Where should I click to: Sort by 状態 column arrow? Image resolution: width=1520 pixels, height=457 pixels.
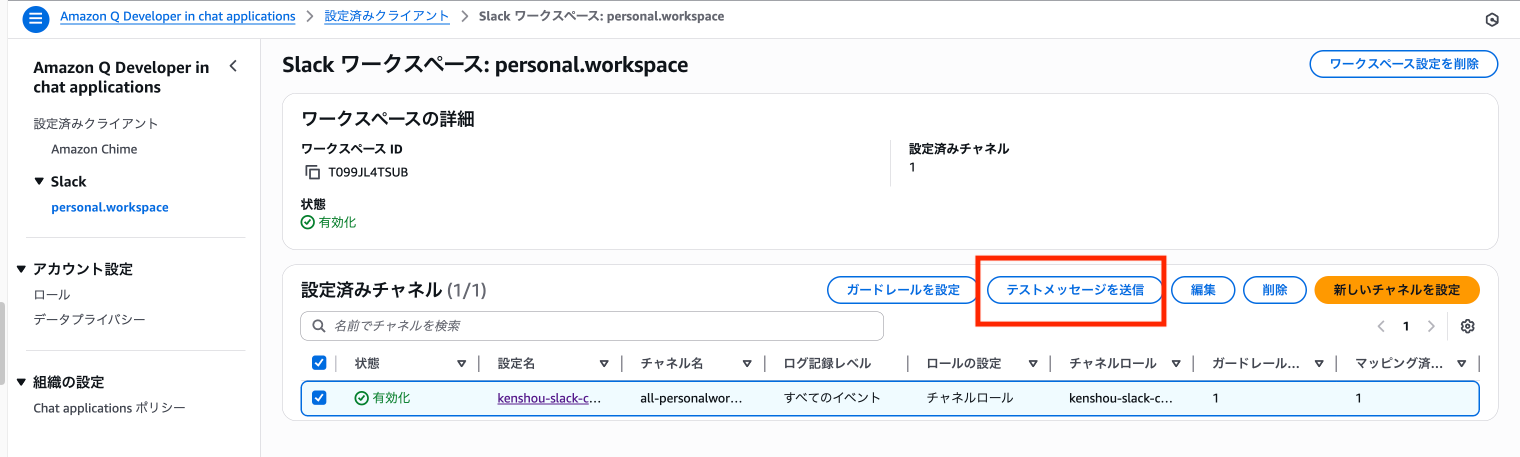click(461, 364)
